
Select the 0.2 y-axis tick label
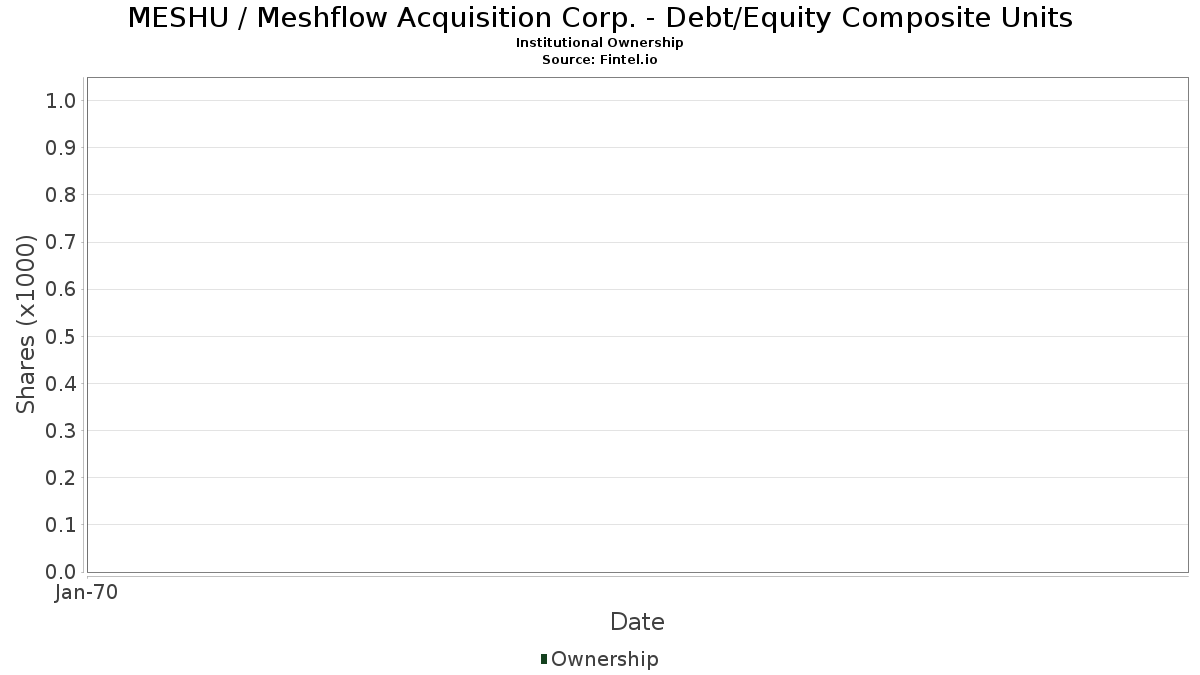pos(61,478)
